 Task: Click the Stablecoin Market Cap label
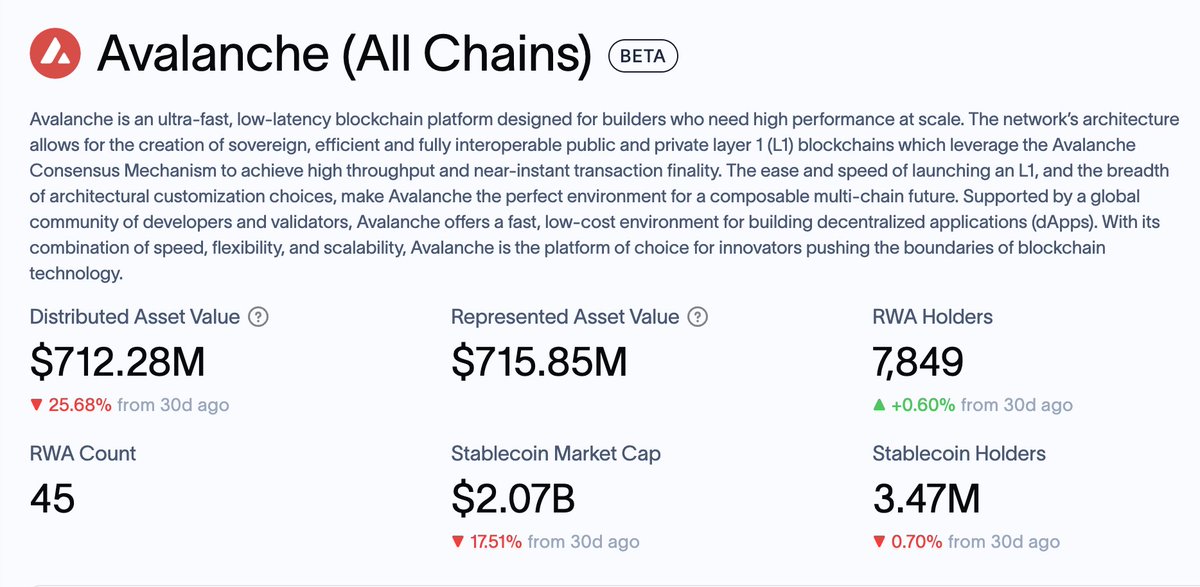pos(555,454)
